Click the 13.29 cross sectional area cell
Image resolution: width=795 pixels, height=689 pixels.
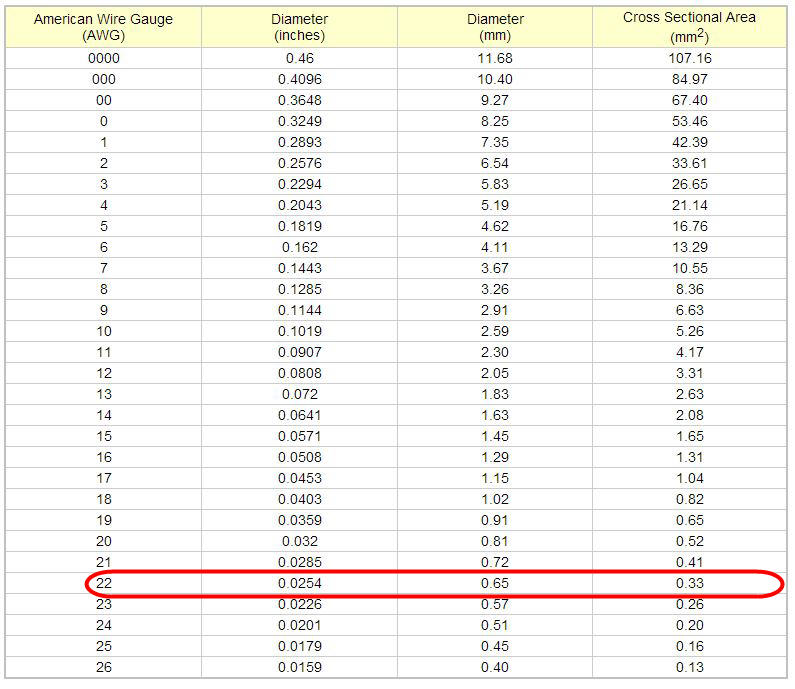(688, 247)
